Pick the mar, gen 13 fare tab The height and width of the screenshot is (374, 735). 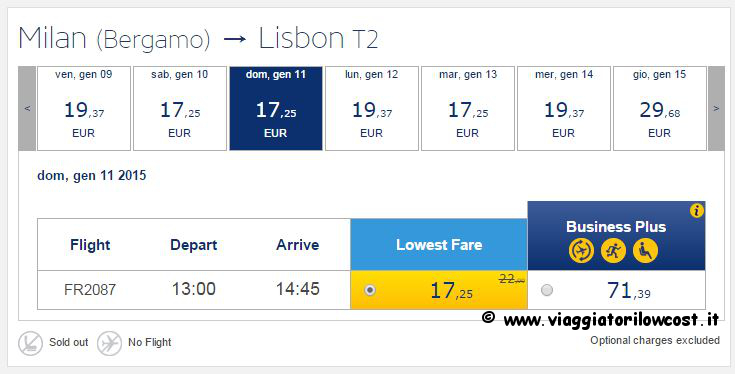click(x=468, y=108)
